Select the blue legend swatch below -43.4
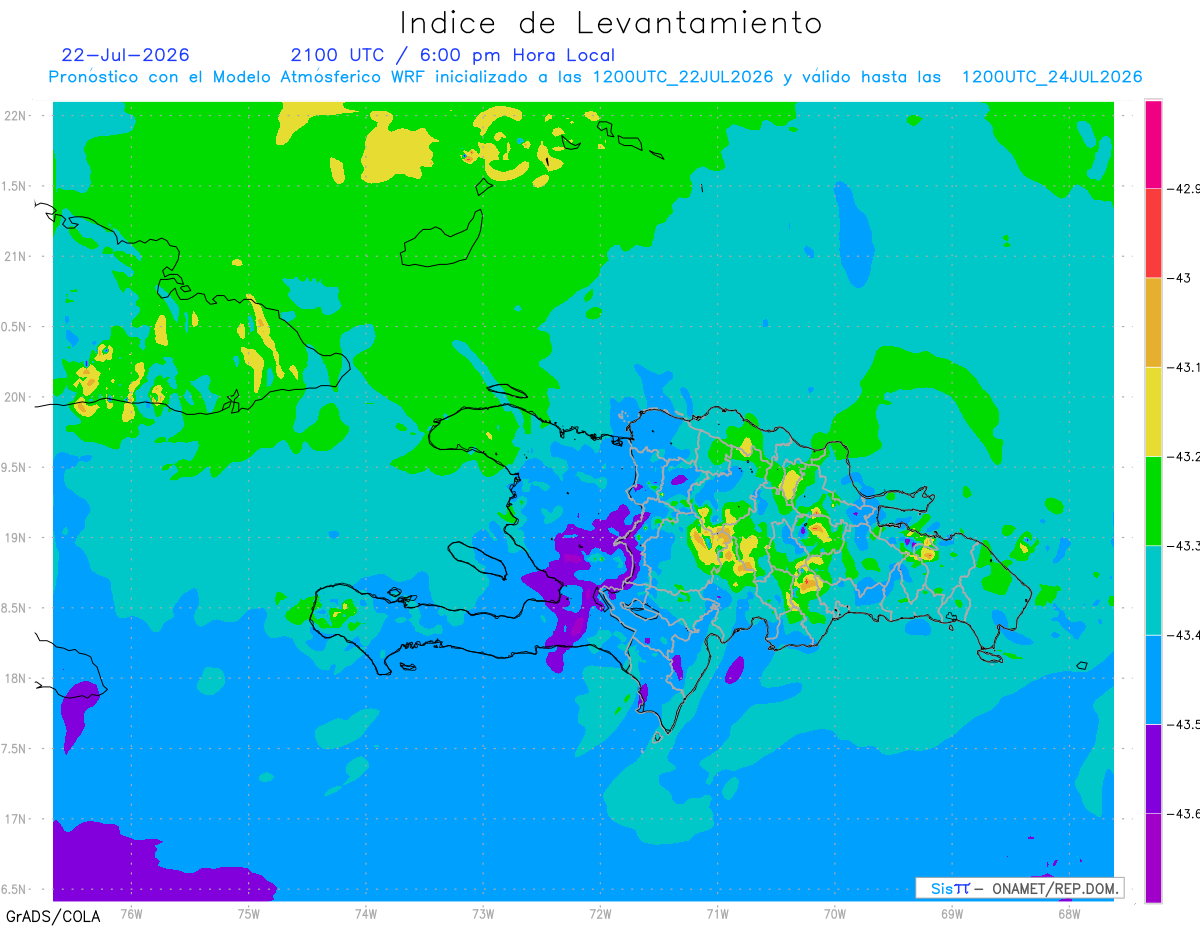The height and width of the screenshot is (927, 1200). tap(1153, 679)
